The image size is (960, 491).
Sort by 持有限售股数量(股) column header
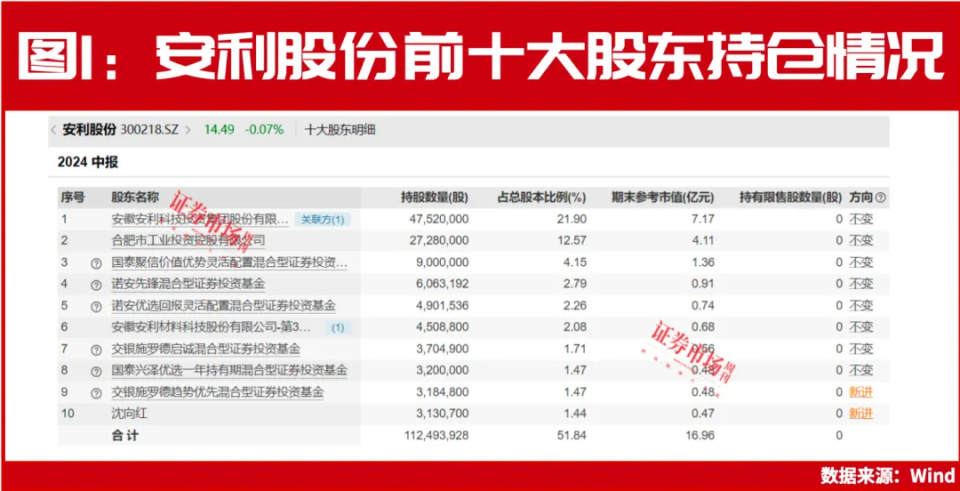click(790, 198)
